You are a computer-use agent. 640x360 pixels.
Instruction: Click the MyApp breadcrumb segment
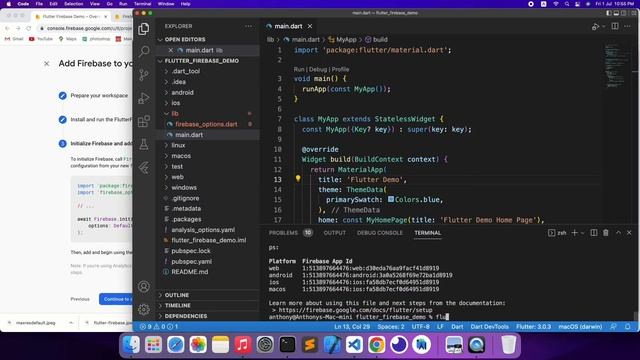(346, 40)
